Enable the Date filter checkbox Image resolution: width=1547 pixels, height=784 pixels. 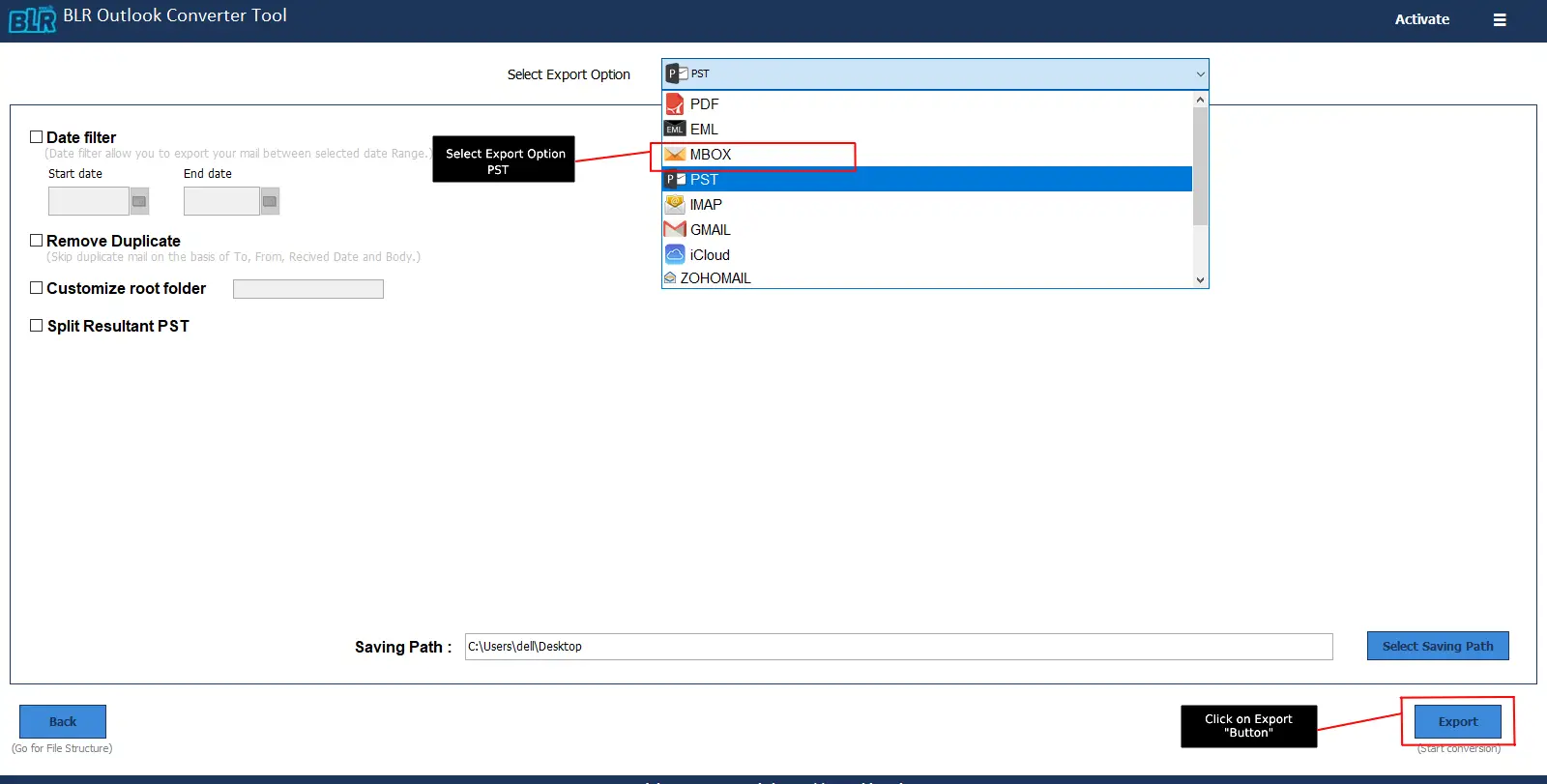pos(36,137)
